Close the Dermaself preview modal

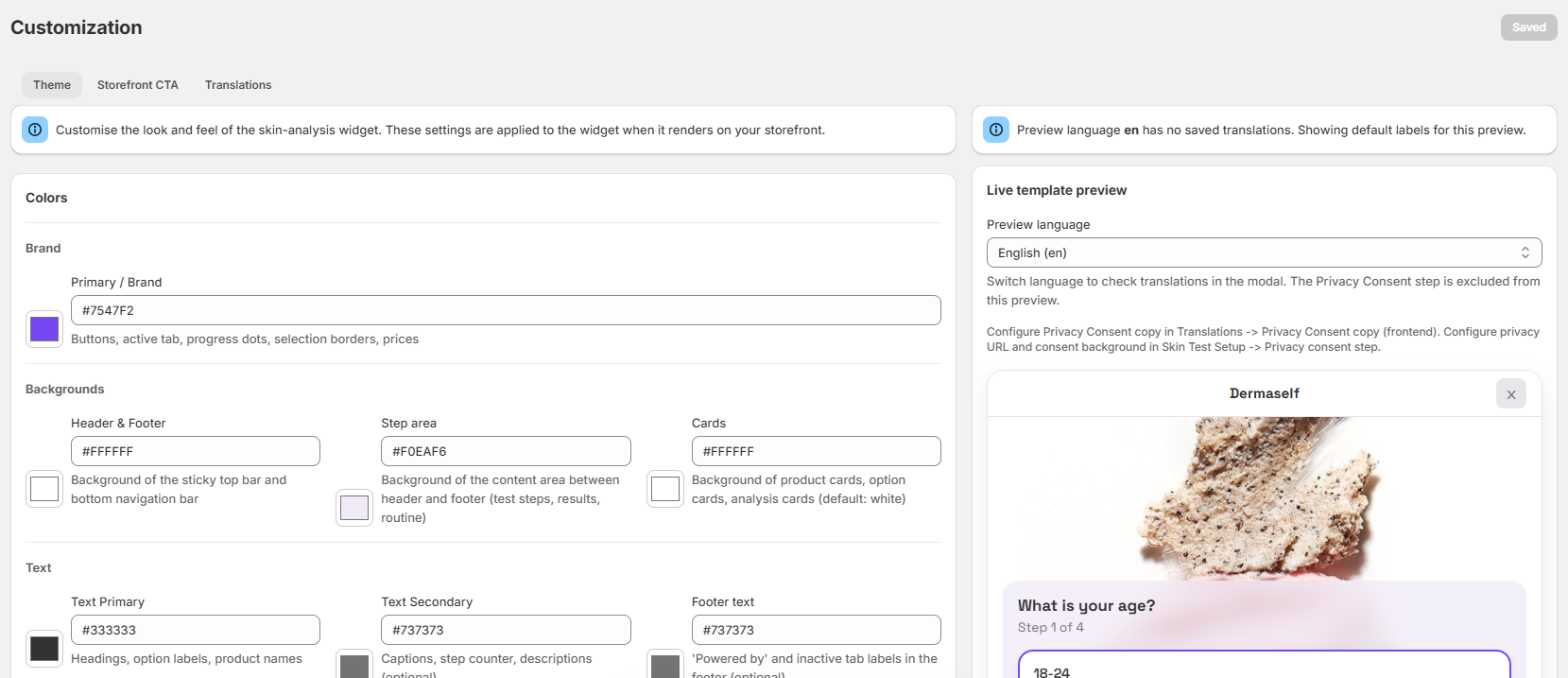(x=1511, y=394)
